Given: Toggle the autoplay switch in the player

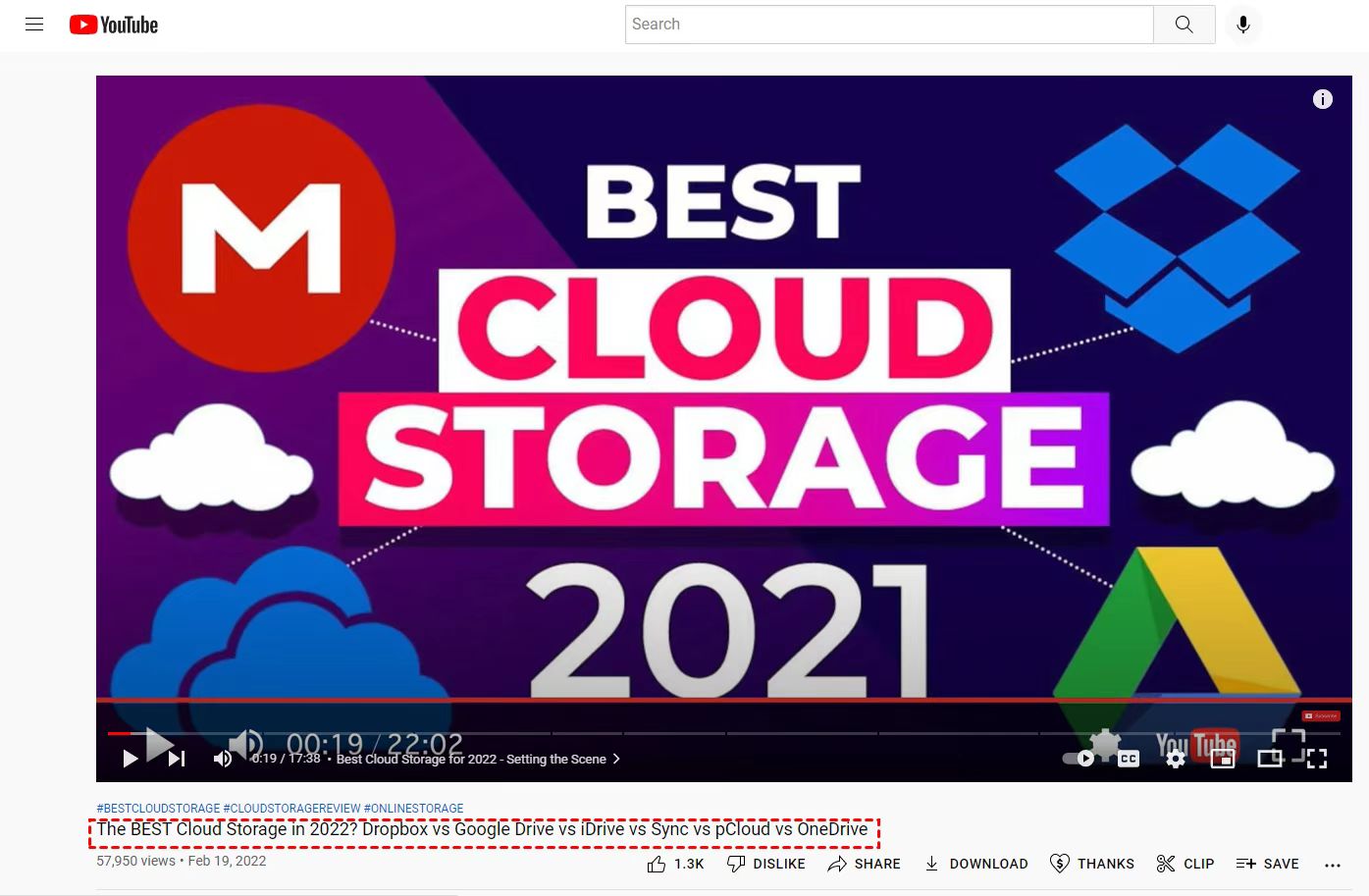Looking at the screenshot, I should tap(1079, 759).
